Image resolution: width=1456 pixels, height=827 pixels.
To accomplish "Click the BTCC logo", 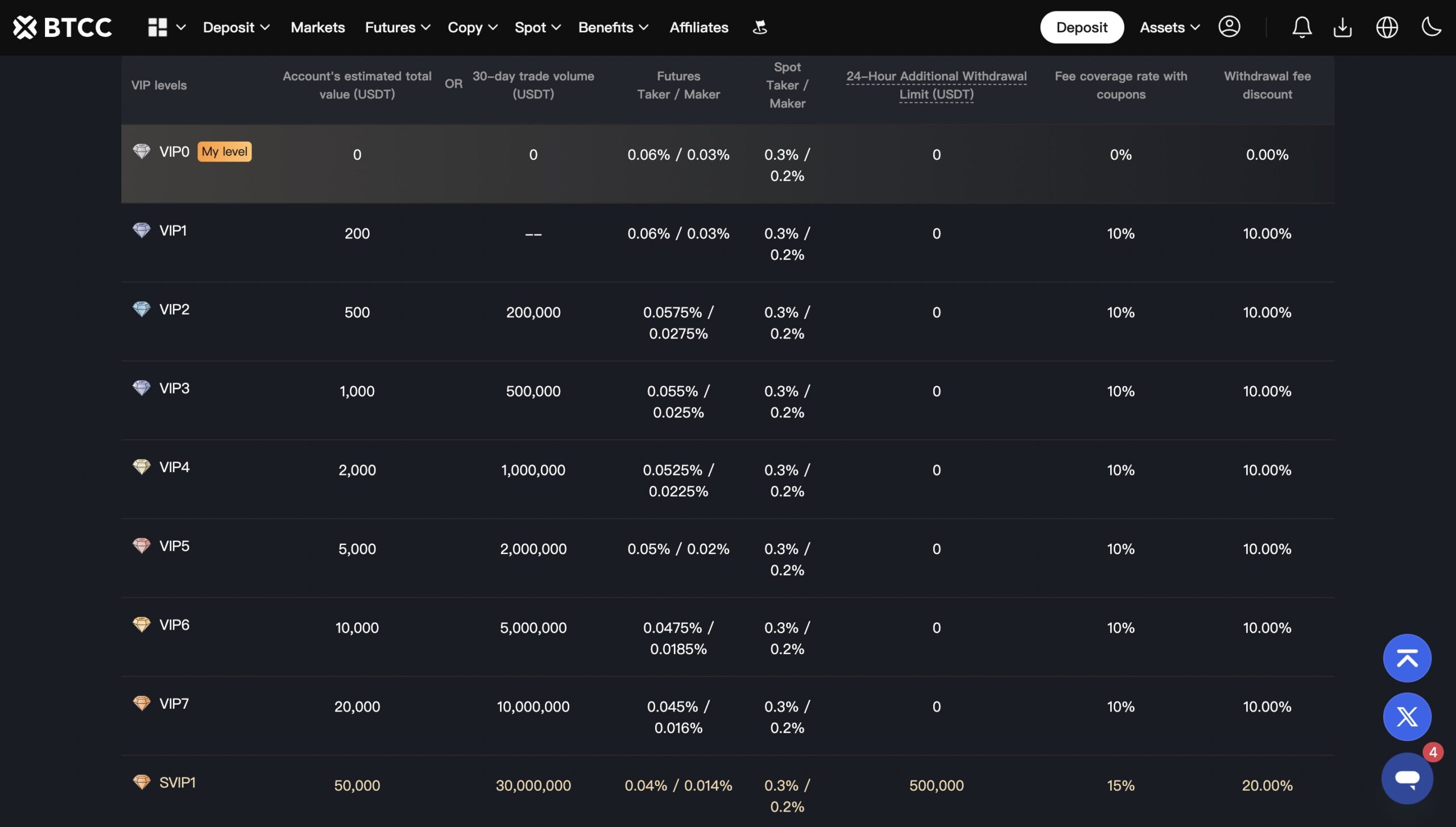I will tap(63, 27).
